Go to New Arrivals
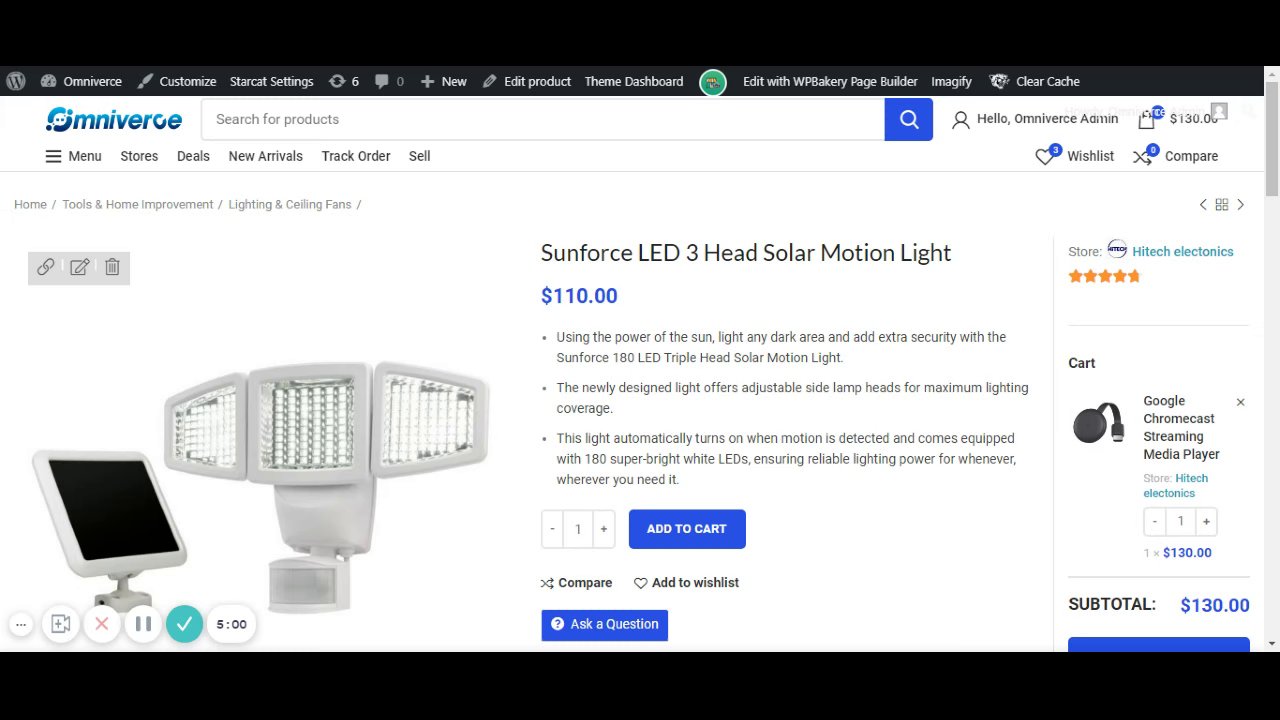Screen dimensions: 1280x720 (265, 156)
